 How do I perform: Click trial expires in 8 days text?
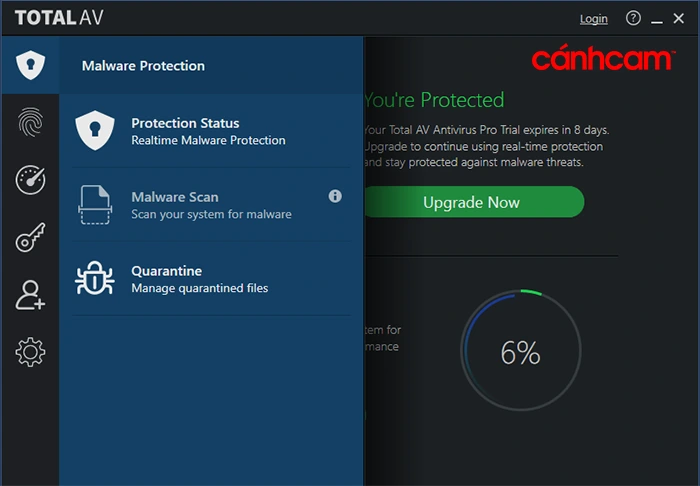click(x=487, y=130)
